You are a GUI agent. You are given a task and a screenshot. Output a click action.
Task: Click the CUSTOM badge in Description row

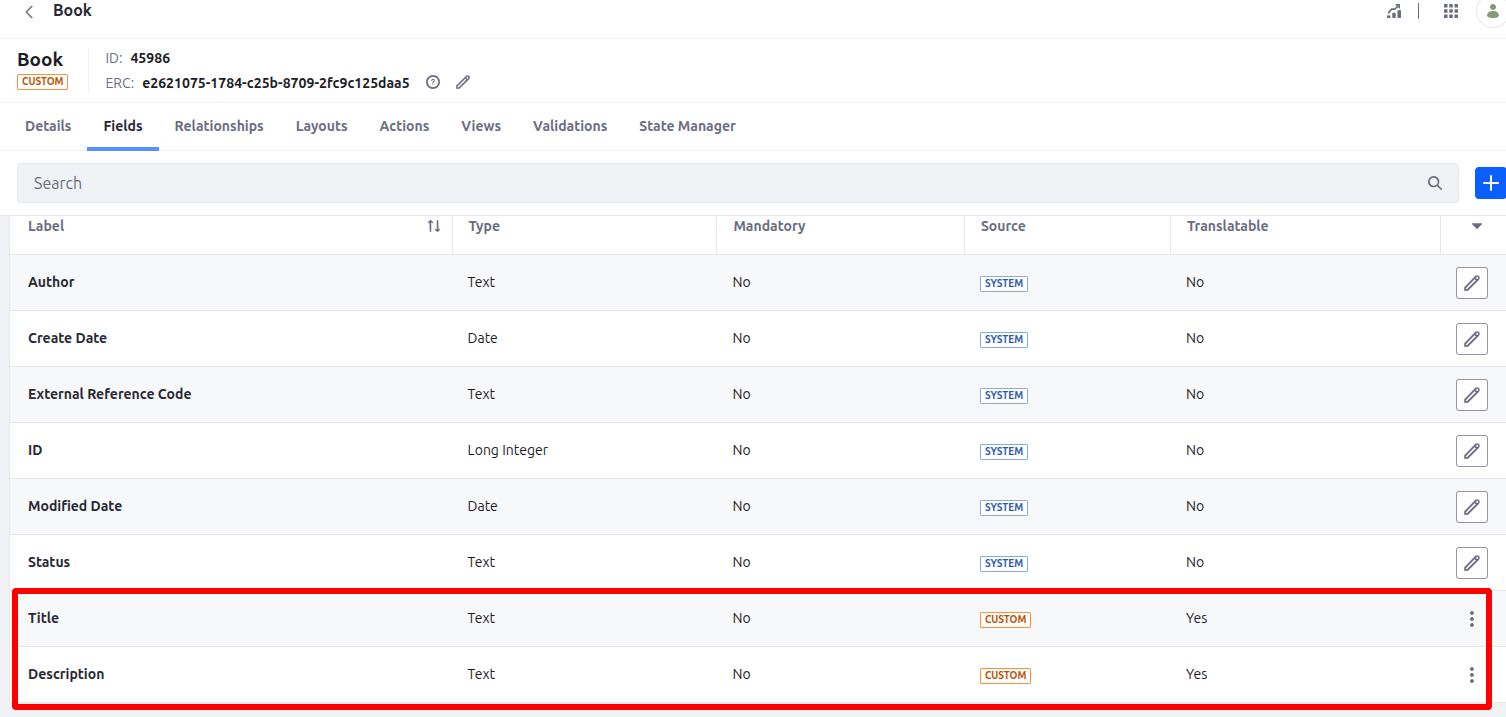pos(1005,675)
